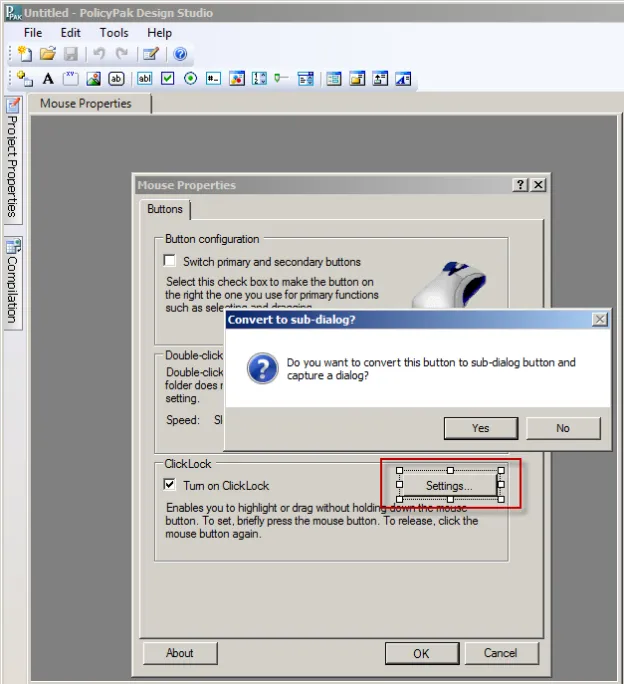The width and height of the screenshot is (624, 684).
Task: Select the Mouse Properties document tab
Action: coord(89,104)
